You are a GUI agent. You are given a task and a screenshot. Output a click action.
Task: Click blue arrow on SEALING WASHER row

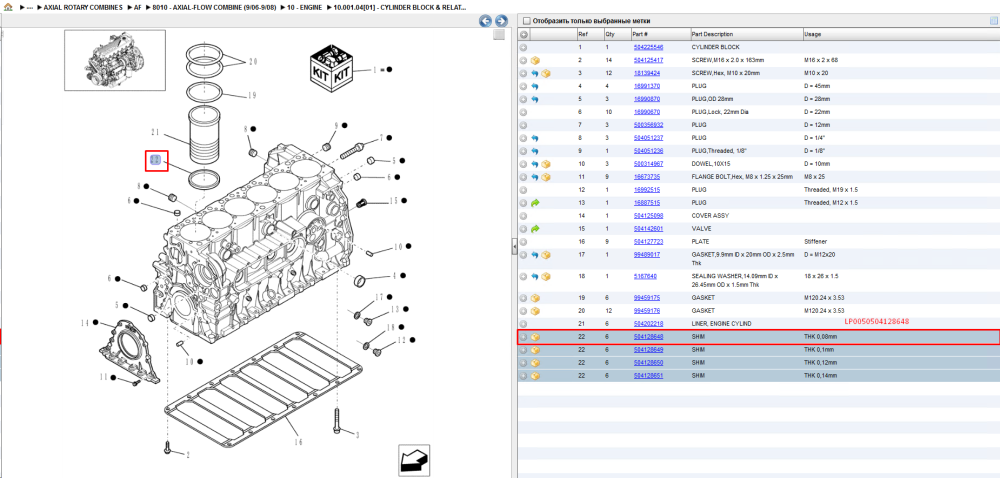(535, 277)
